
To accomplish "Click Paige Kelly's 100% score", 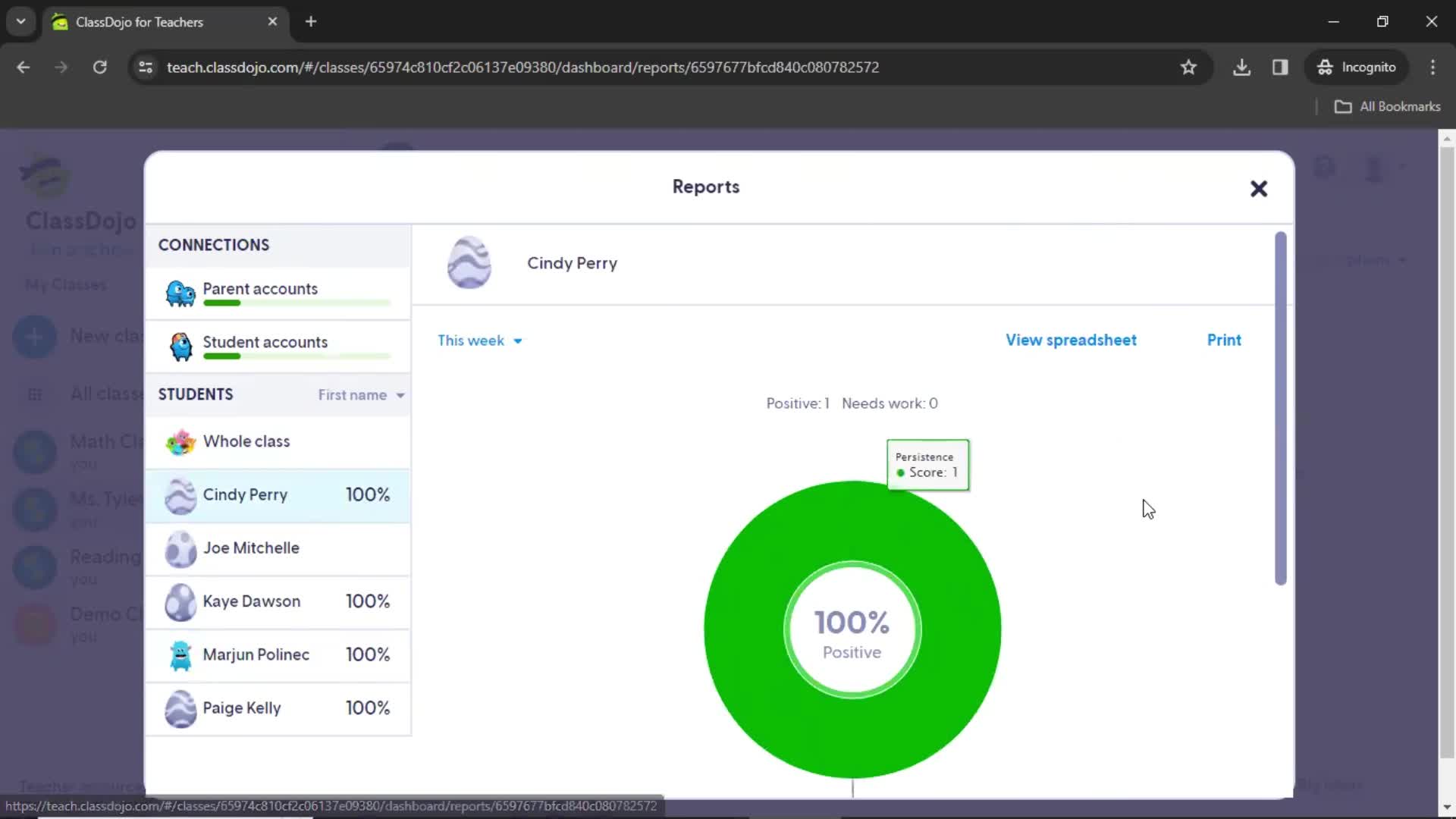I will pyautogui.click(x=368, y=708).
